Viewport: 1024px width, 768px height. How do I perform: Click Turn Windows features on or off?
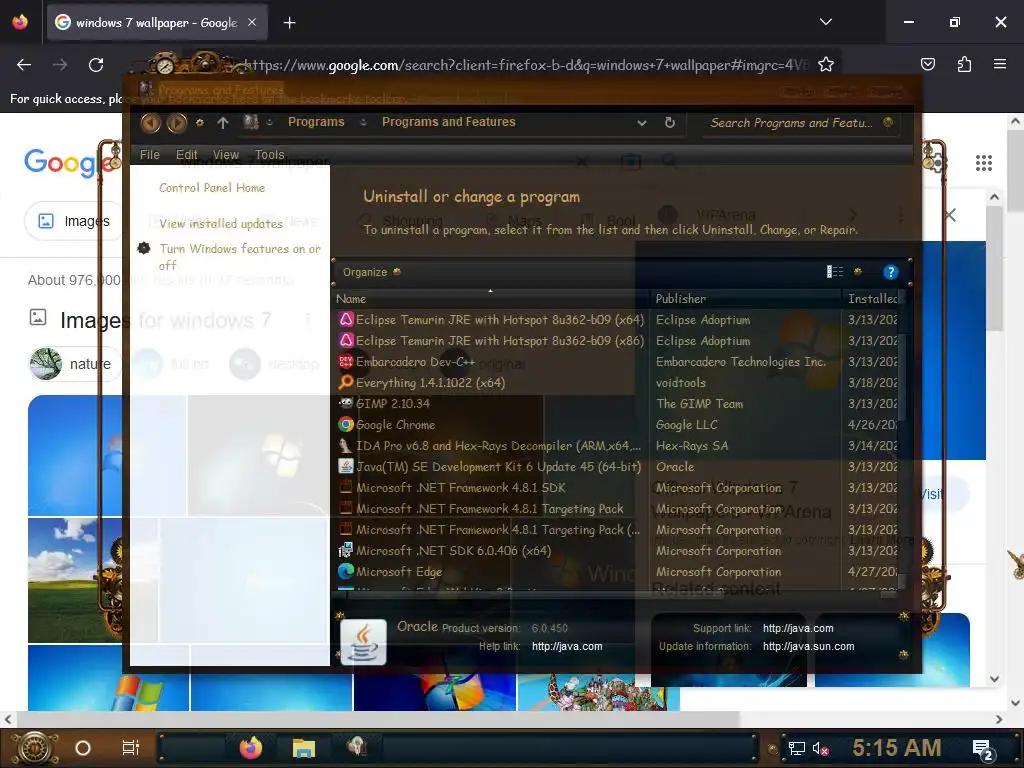240,257
